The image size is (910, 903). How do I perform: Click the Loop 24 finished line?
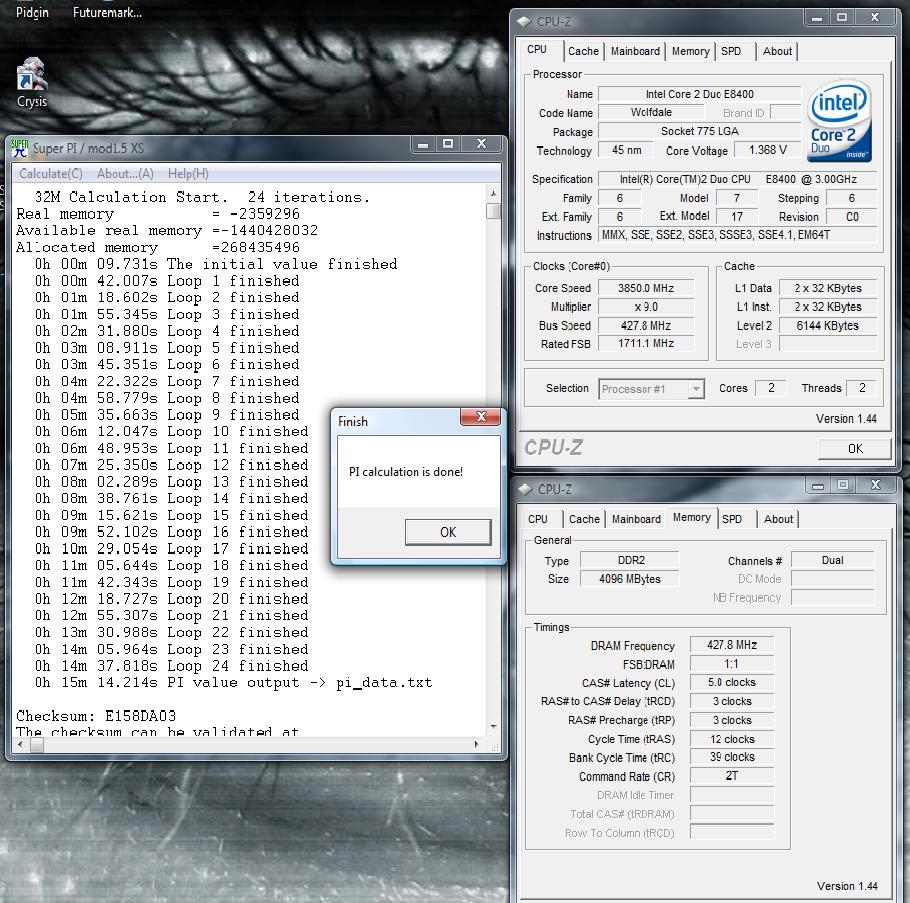click(172, 666)
